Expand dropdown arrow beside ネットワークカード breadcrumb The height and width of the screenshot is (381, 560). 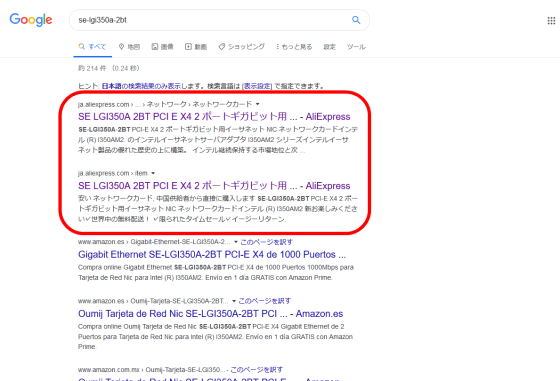tap(258, 104)
